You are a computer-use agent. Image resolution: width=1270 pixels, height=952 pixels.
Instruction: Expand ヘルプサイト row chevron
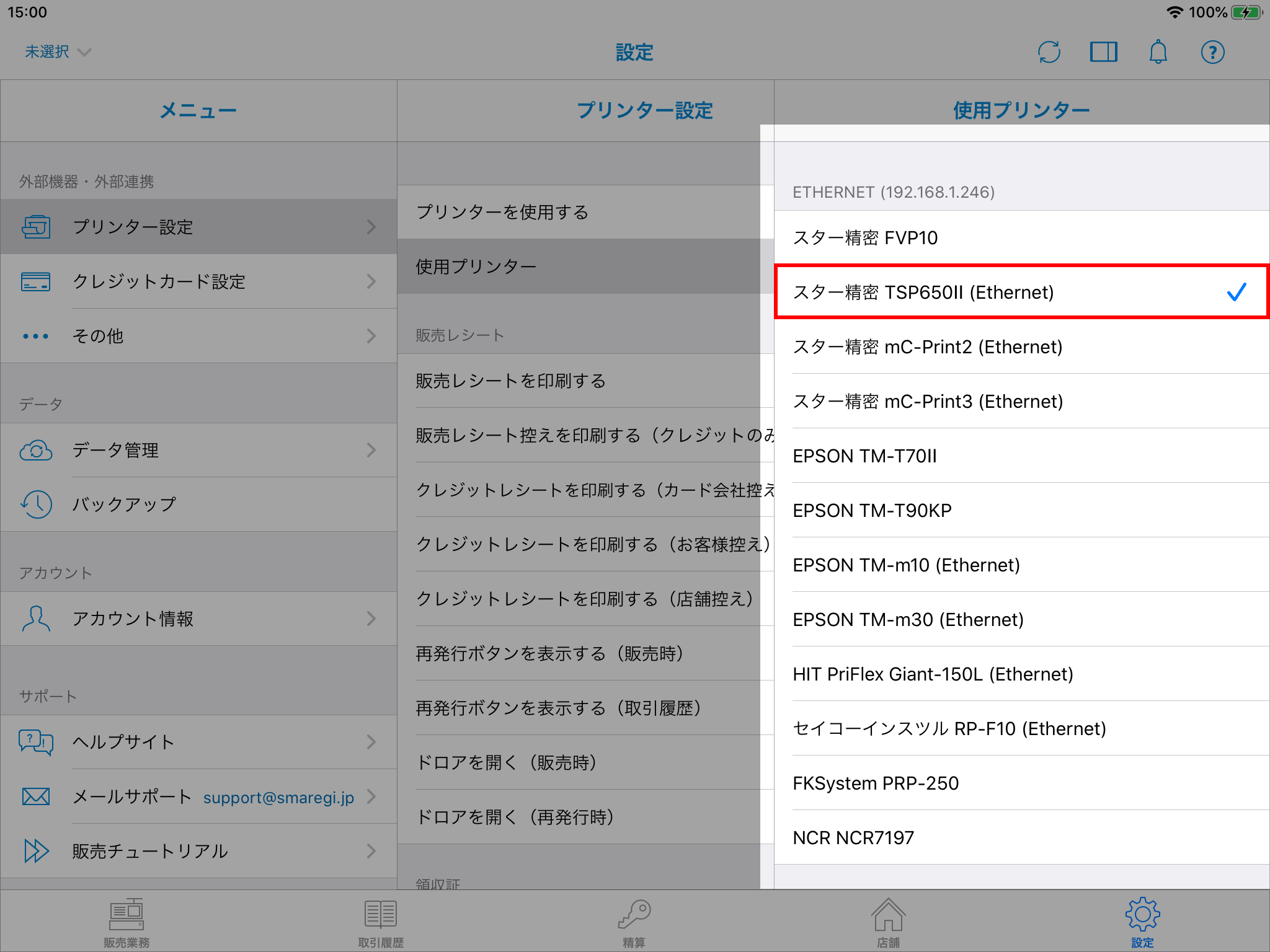point(371,742)
